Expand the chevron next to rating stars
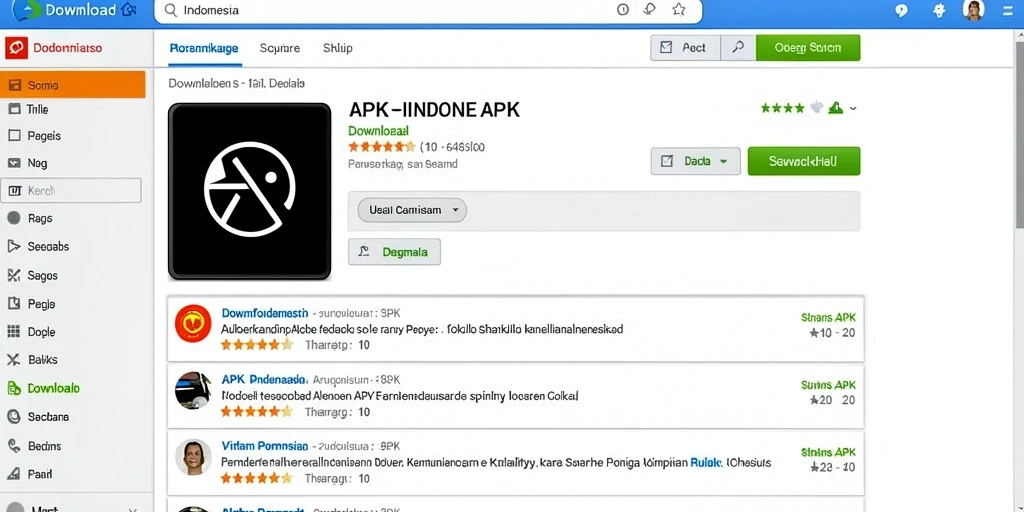This screenshot has height=512, width=1024. click(853, 108)
